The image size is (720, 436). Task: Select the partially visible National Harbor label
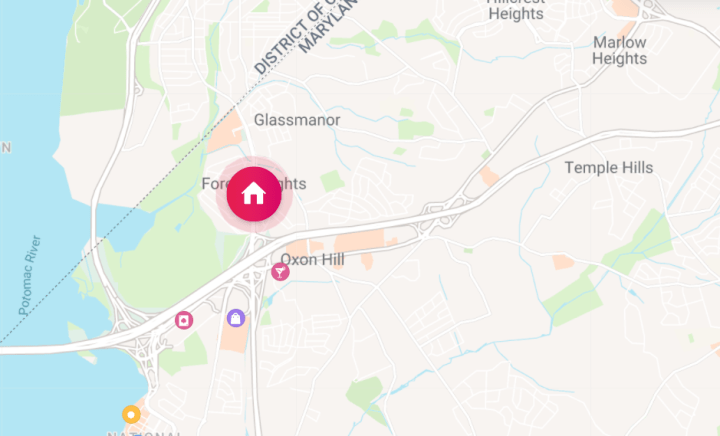click(x=144, y=433)
